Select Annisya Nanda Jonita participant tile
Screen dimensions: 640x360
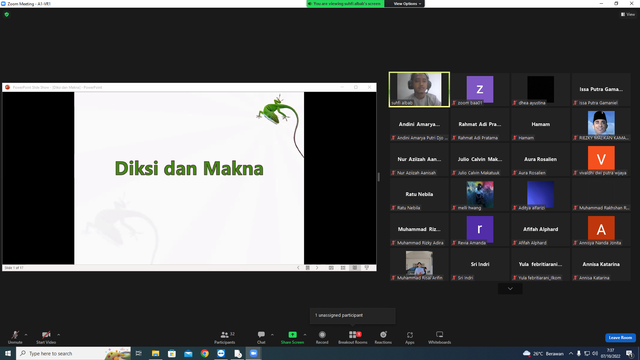601,230
